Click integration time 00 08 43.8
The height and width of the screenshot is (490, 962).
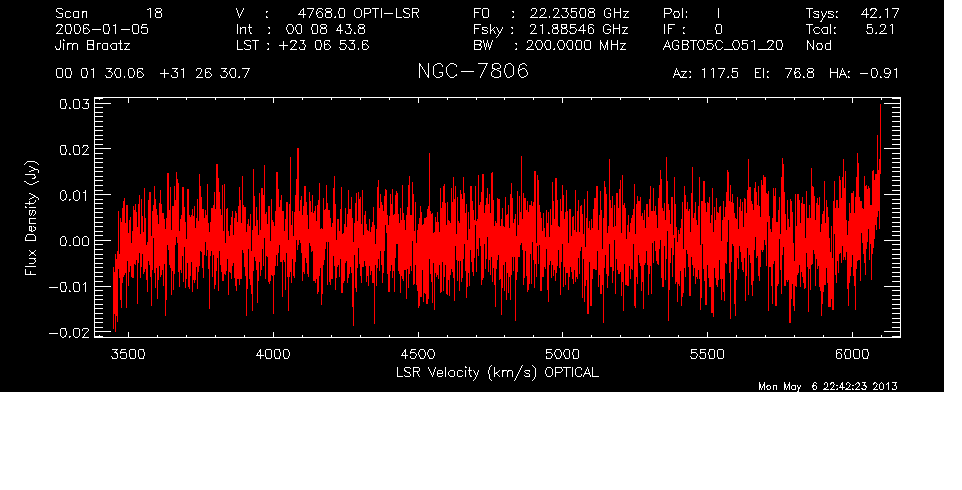[325, 29]
